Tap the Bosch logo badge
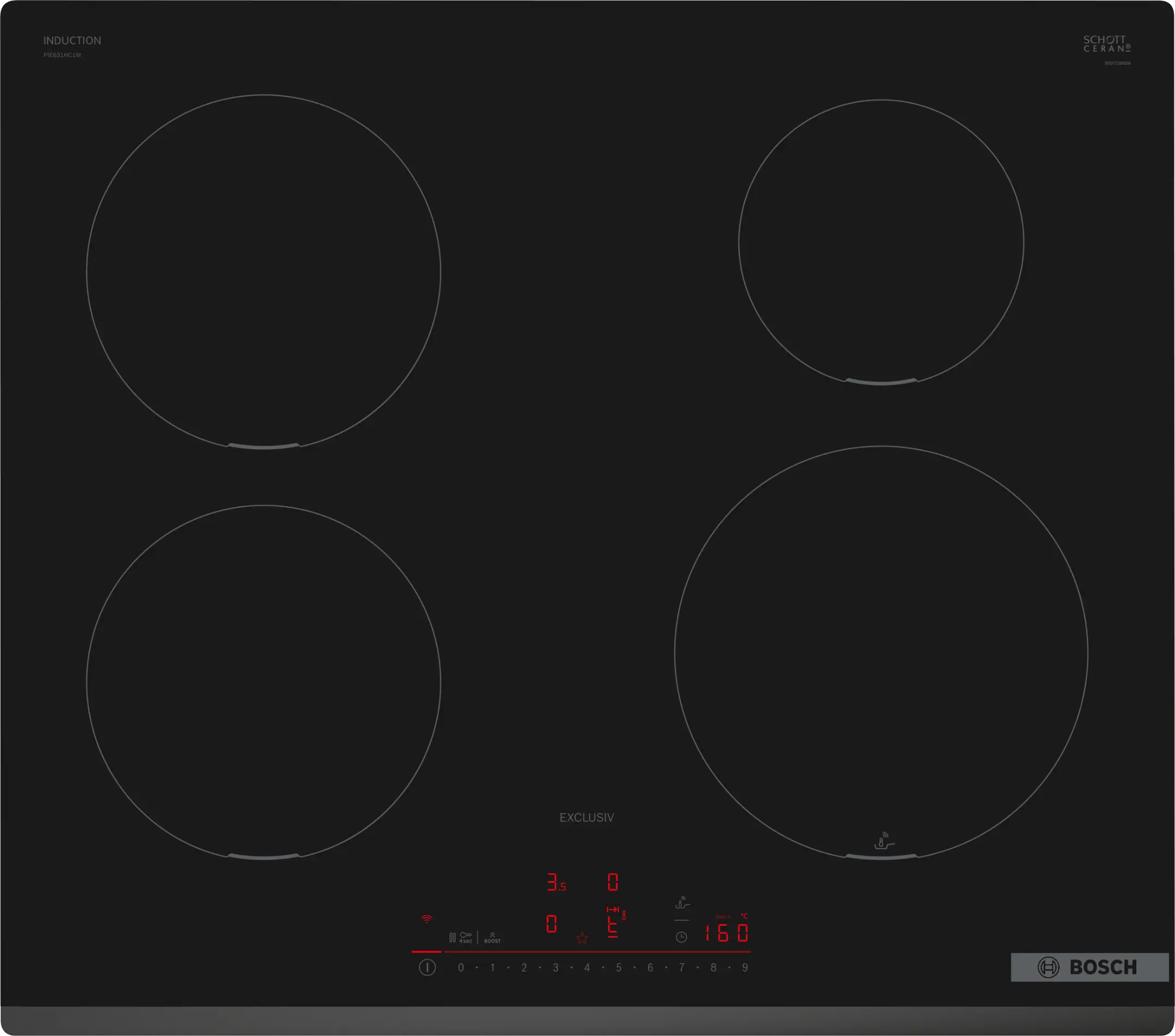Image resolution: width=1175 pixels, height=1036 pixels. pos(1089,967)
